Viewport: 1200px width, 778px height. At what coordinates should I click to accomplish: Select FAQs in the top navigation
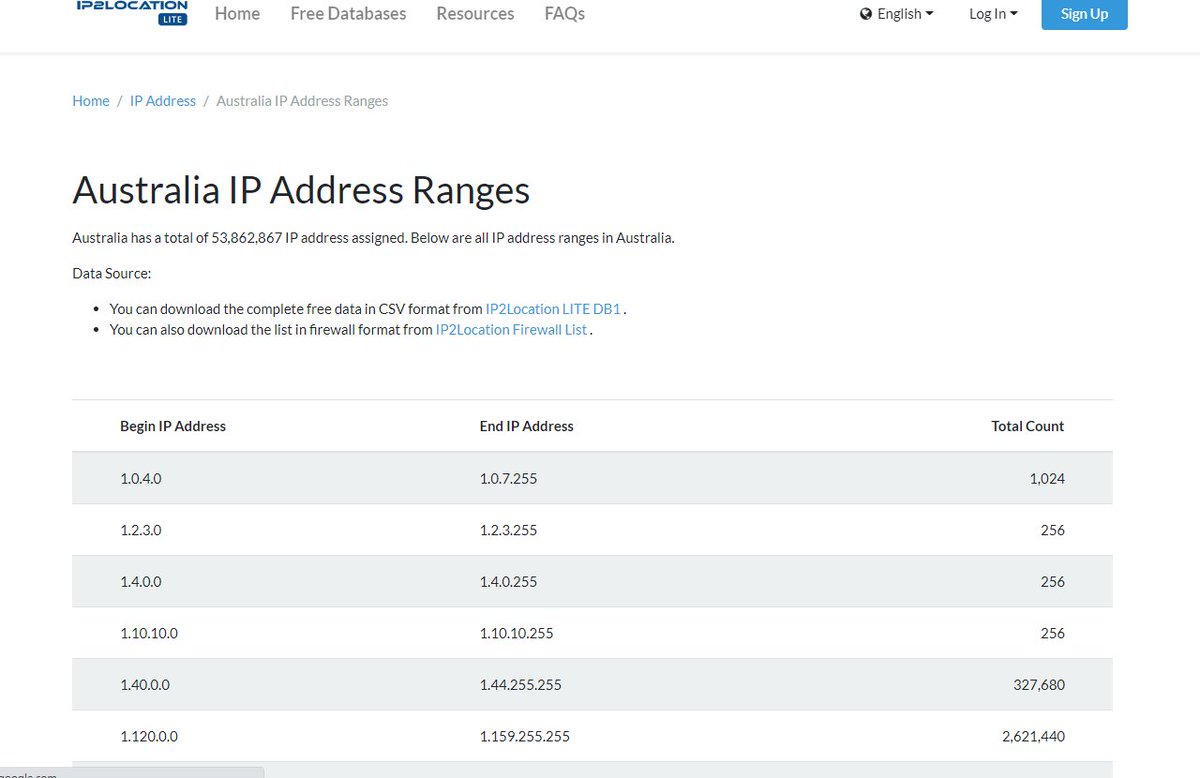point(564,14)
